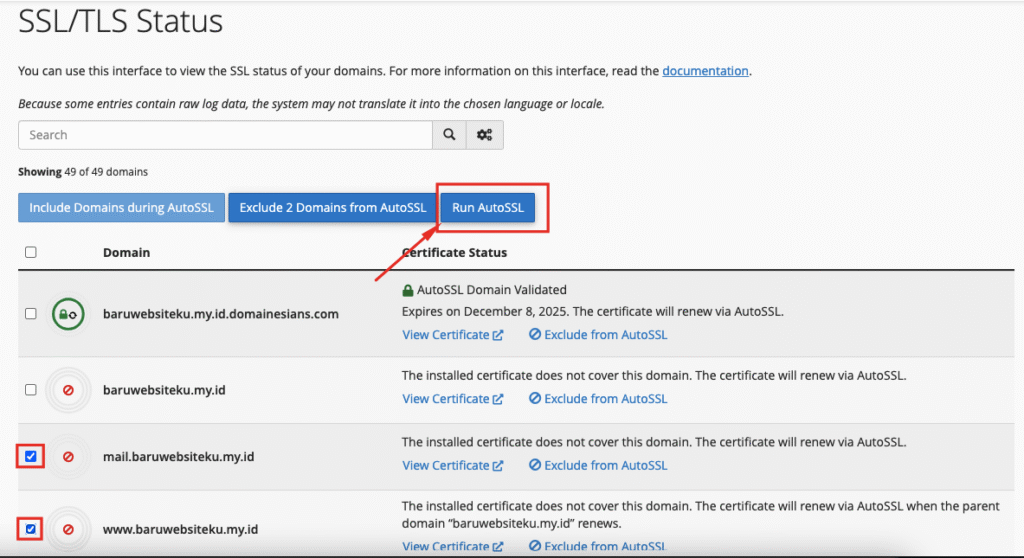Focus the domain Search input field
Screen dimensions: 1024x558
click(x=225, y=135)
